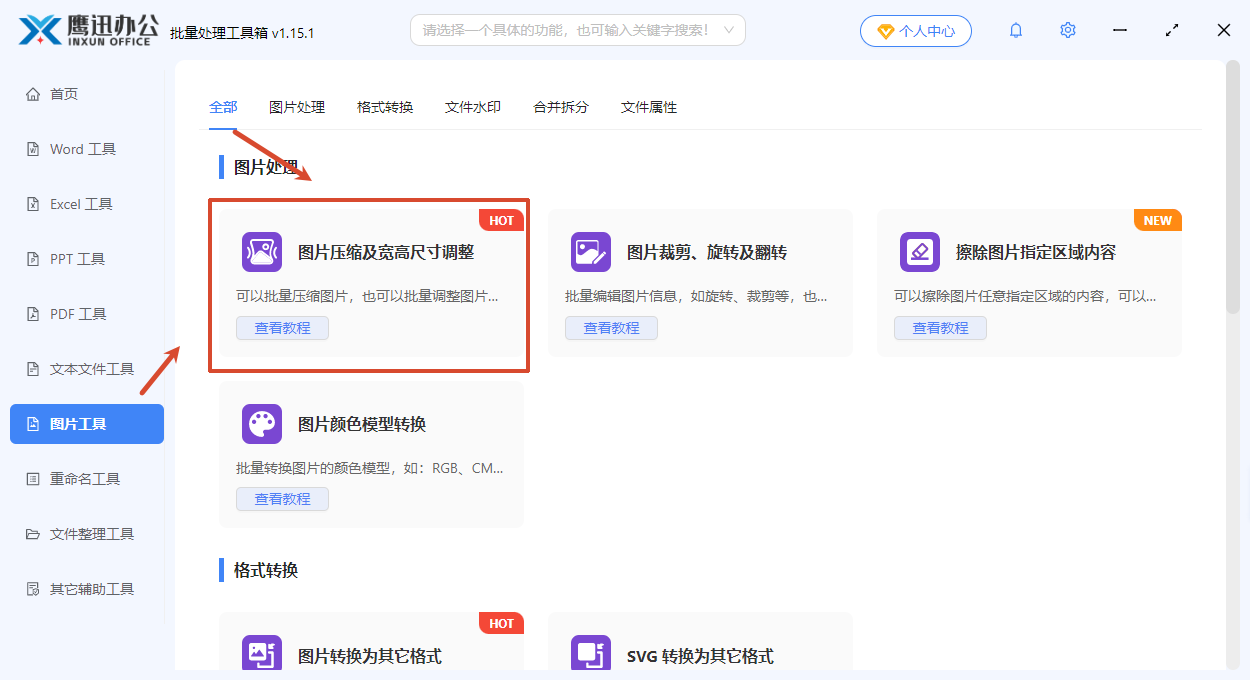Open 个人中心 personal center

(916, 31)
